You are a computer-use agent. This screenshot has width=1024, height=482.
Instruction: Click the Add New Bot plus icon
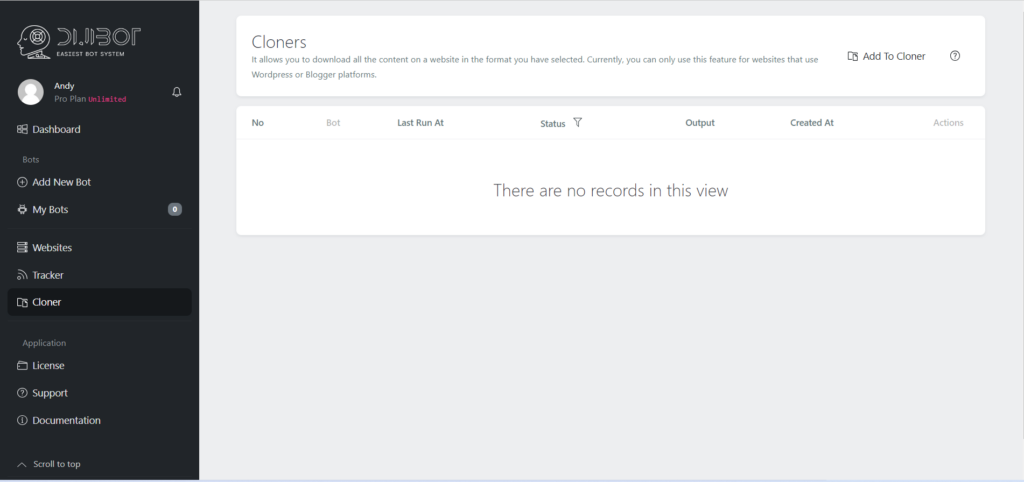coord(22,182)
